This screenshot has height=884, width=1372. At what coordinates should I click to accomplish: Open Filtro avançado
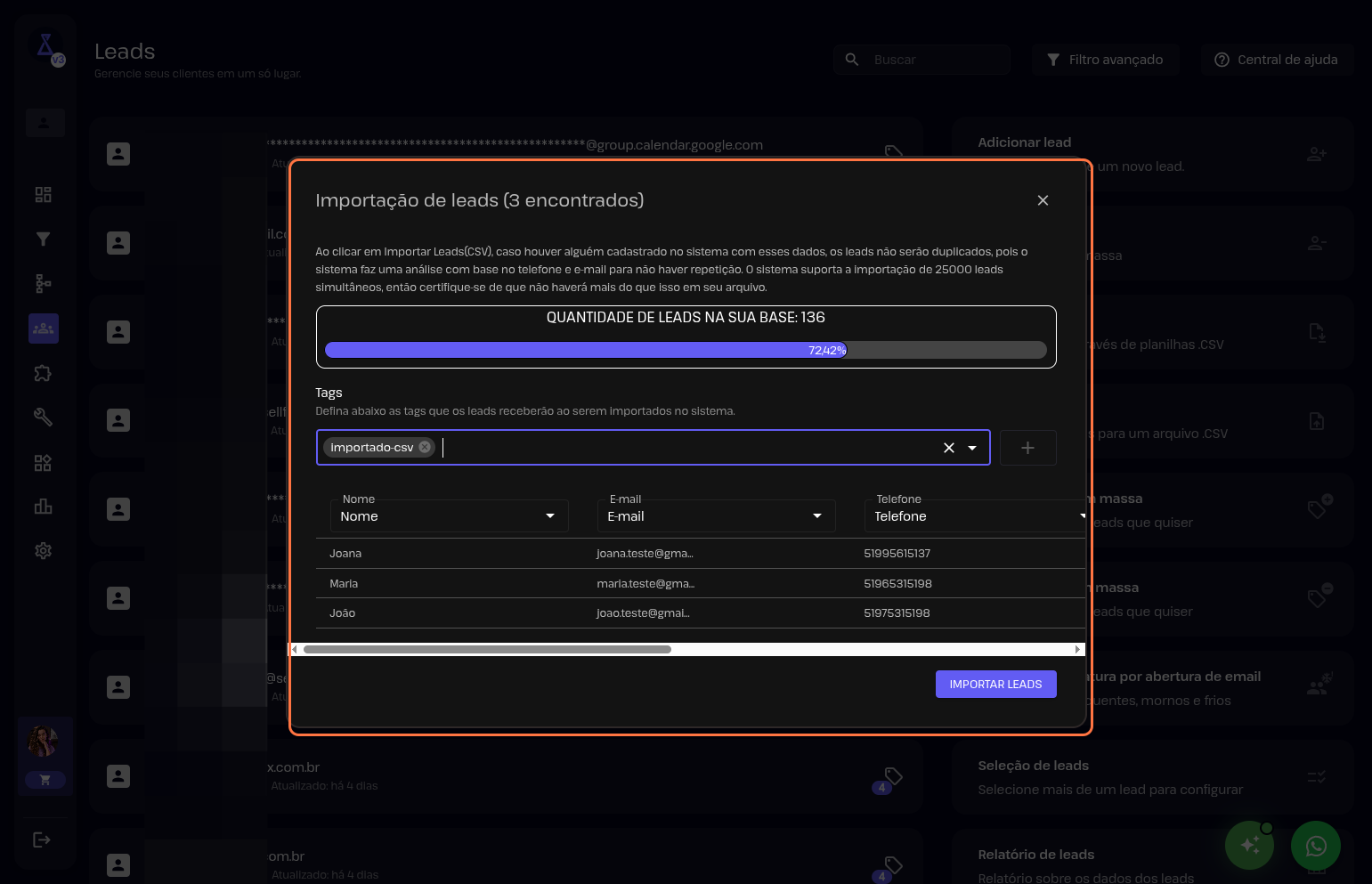[1105, 60]
